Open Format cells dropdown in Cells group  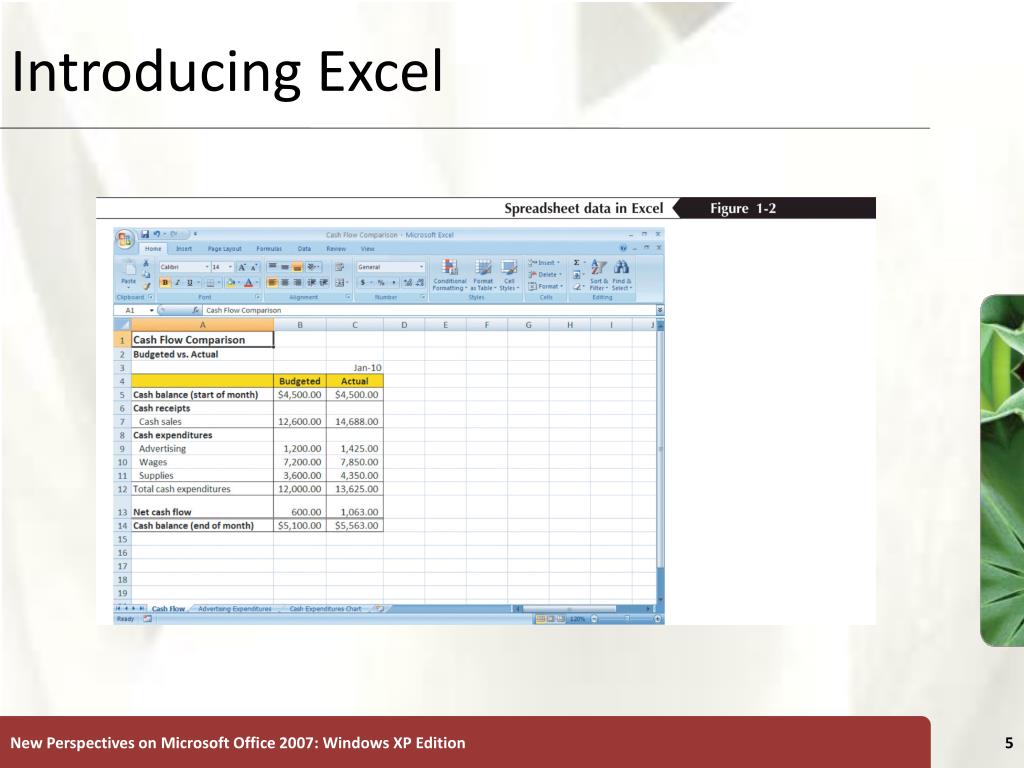coord(545,286)
